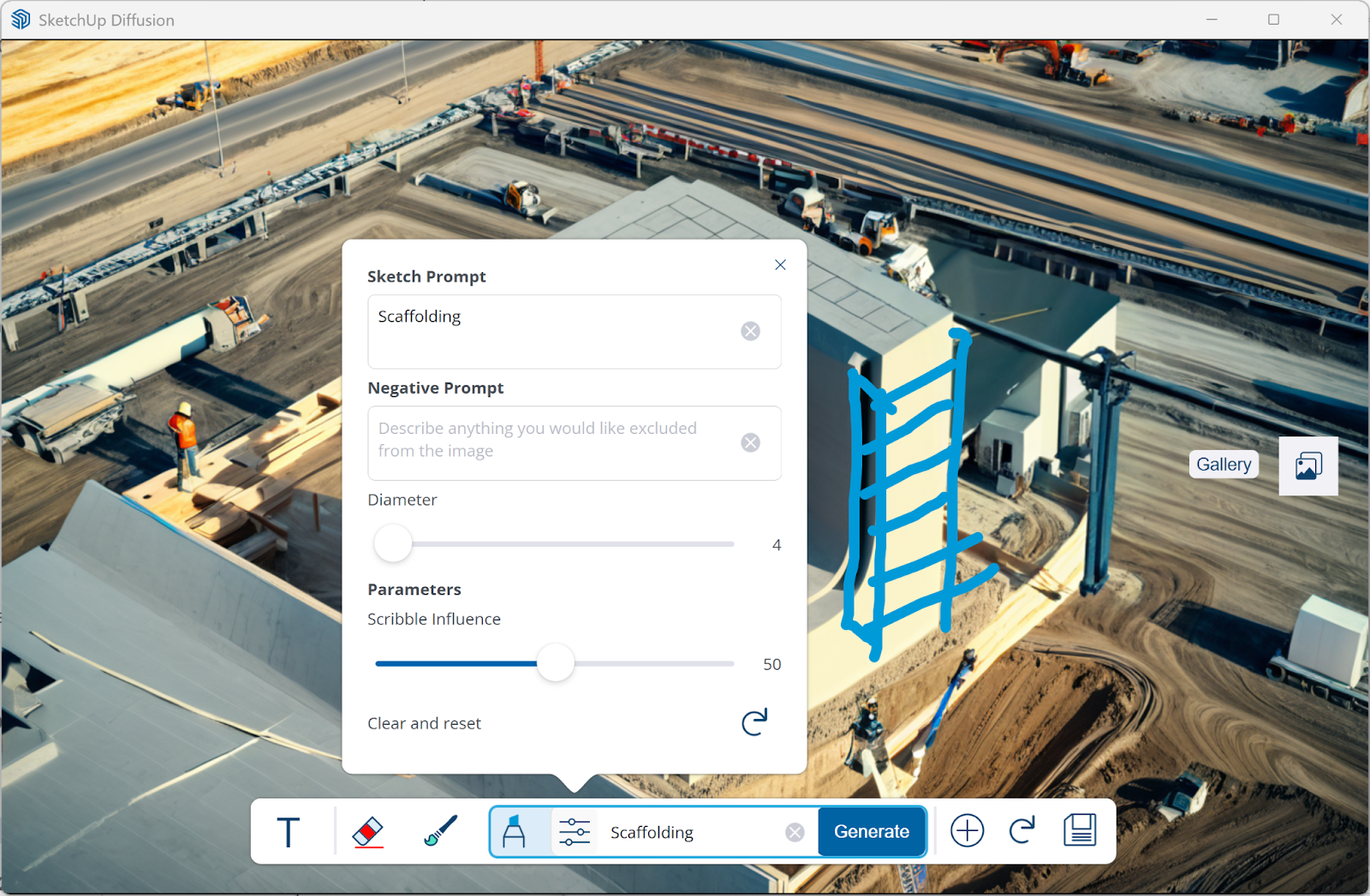
Task: Clear the Scaffolding text in toolbar
Action: pos(795,833)
